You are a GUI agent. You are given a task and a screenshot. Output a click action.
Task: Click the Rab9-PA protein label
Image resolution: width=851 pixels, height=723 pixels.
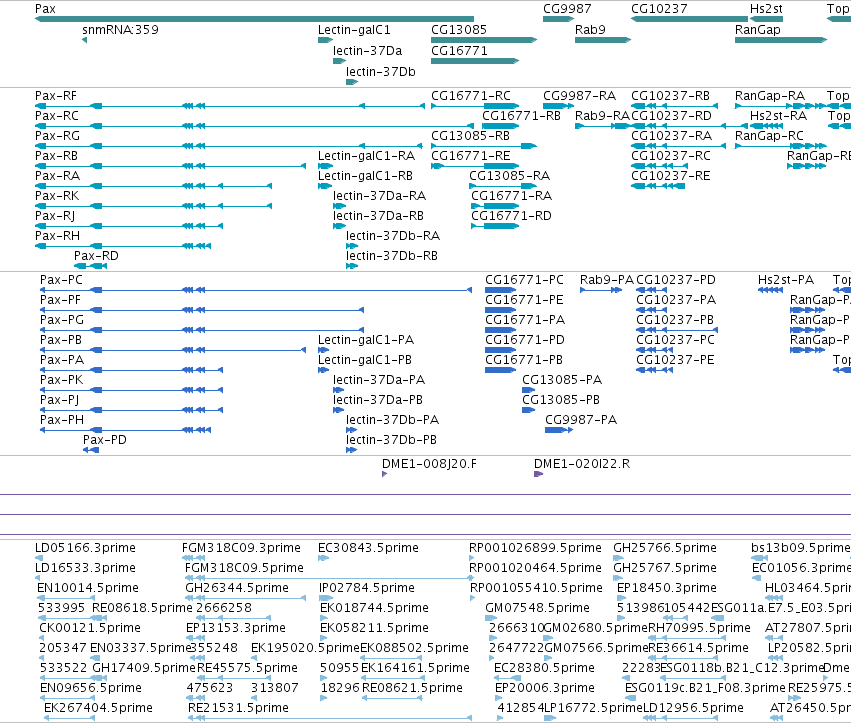(607, 280)
